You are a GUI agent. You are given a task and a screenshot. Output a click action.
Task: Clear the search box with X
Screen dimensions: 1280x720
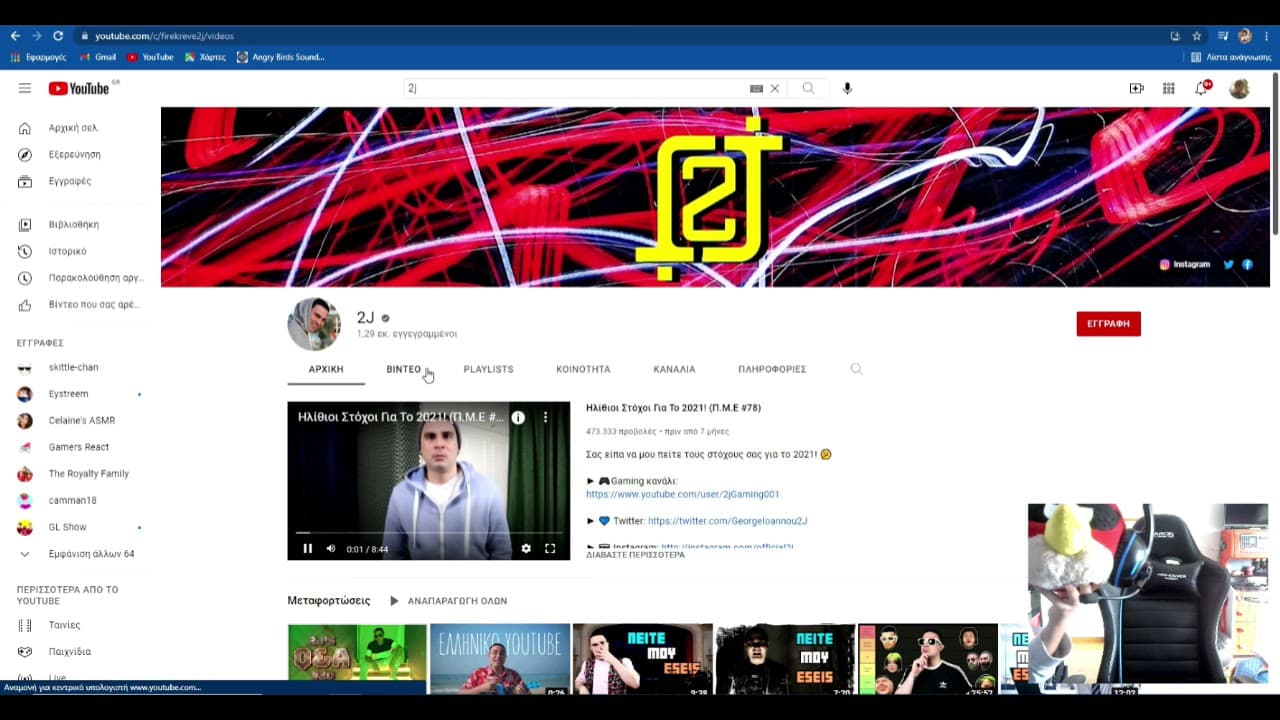[x=774, y=88]
